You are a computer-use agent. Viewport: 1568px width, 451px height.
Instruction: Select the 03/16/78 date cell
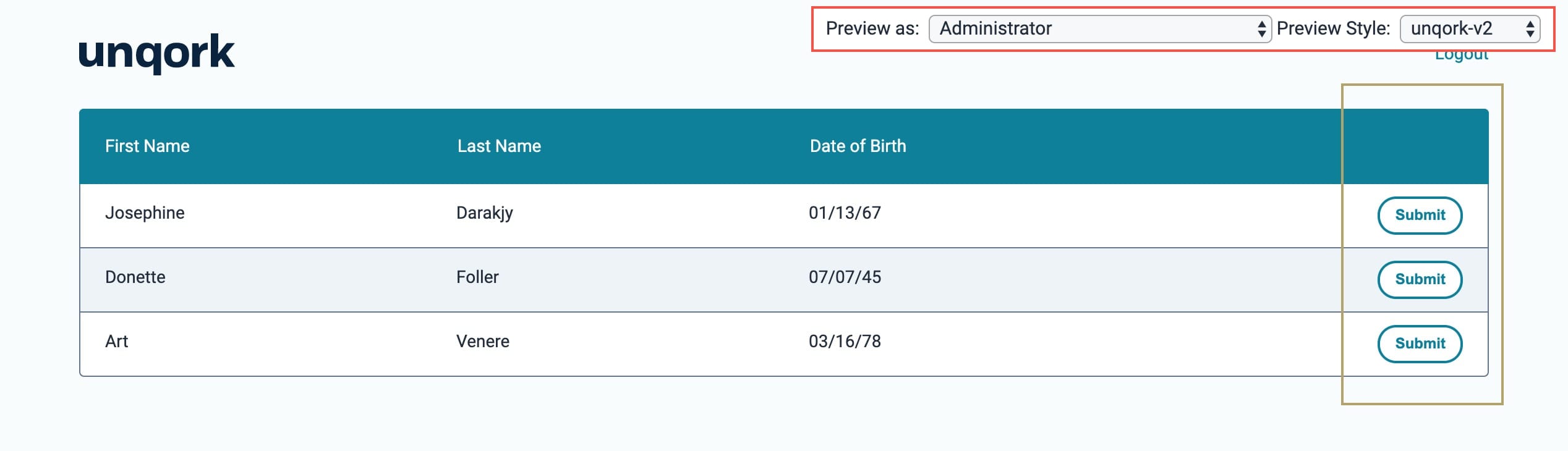coord(845,341)
